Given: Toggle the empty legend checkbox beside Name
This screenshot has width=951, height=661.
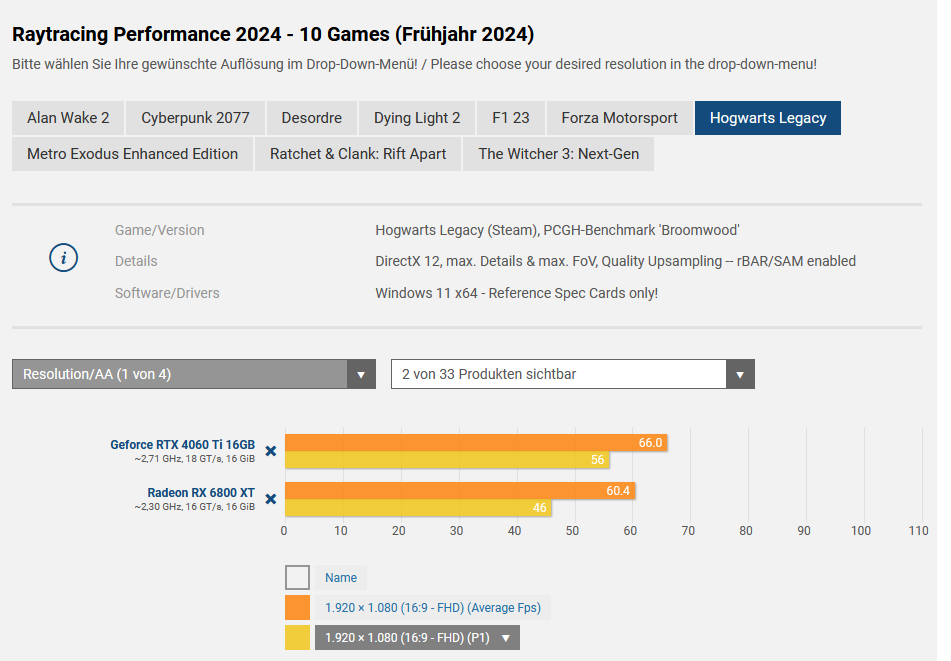Looking at the screenshot, I should (297, 577).
